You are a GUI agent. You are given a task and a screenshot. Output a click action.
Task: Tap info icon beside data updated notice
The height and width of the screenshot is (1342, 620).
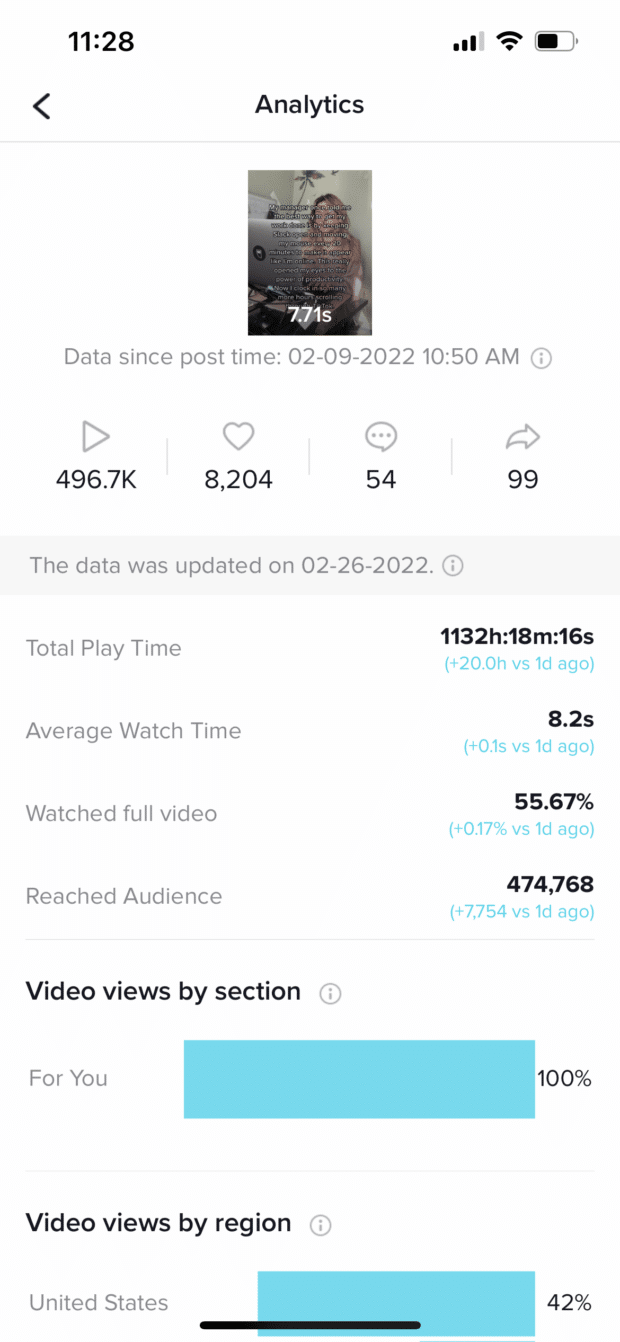(452, 566)
